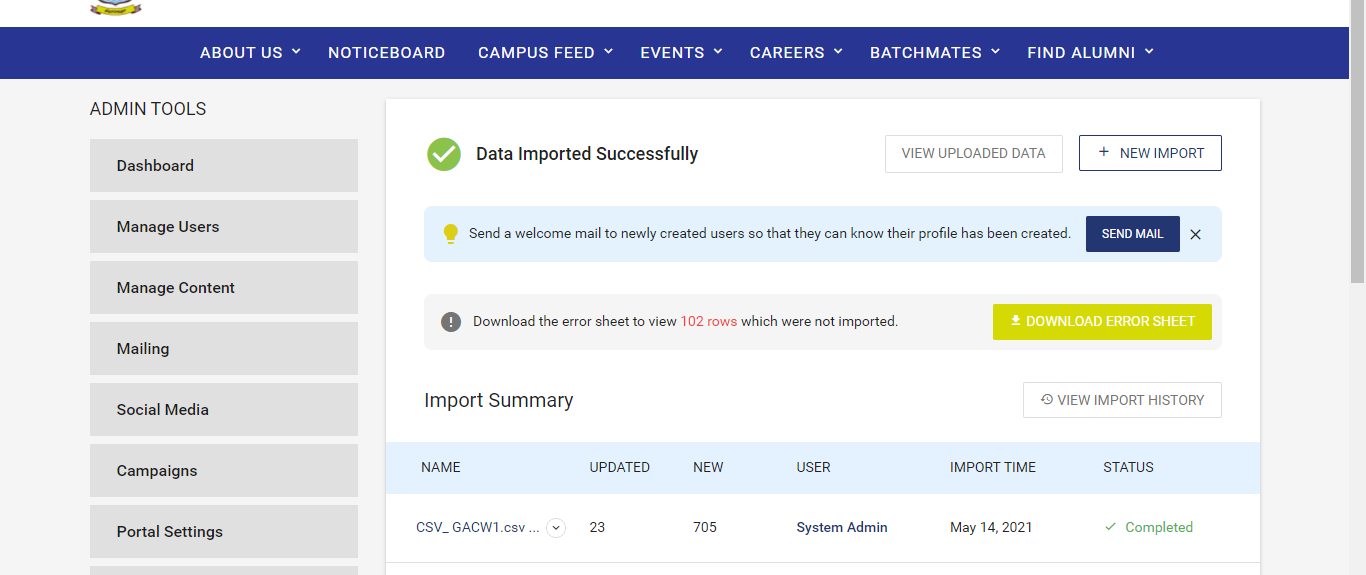Screen dimensions: 1366x575
Task: Open the Careers dropdown
Action: tap(796, 52)
